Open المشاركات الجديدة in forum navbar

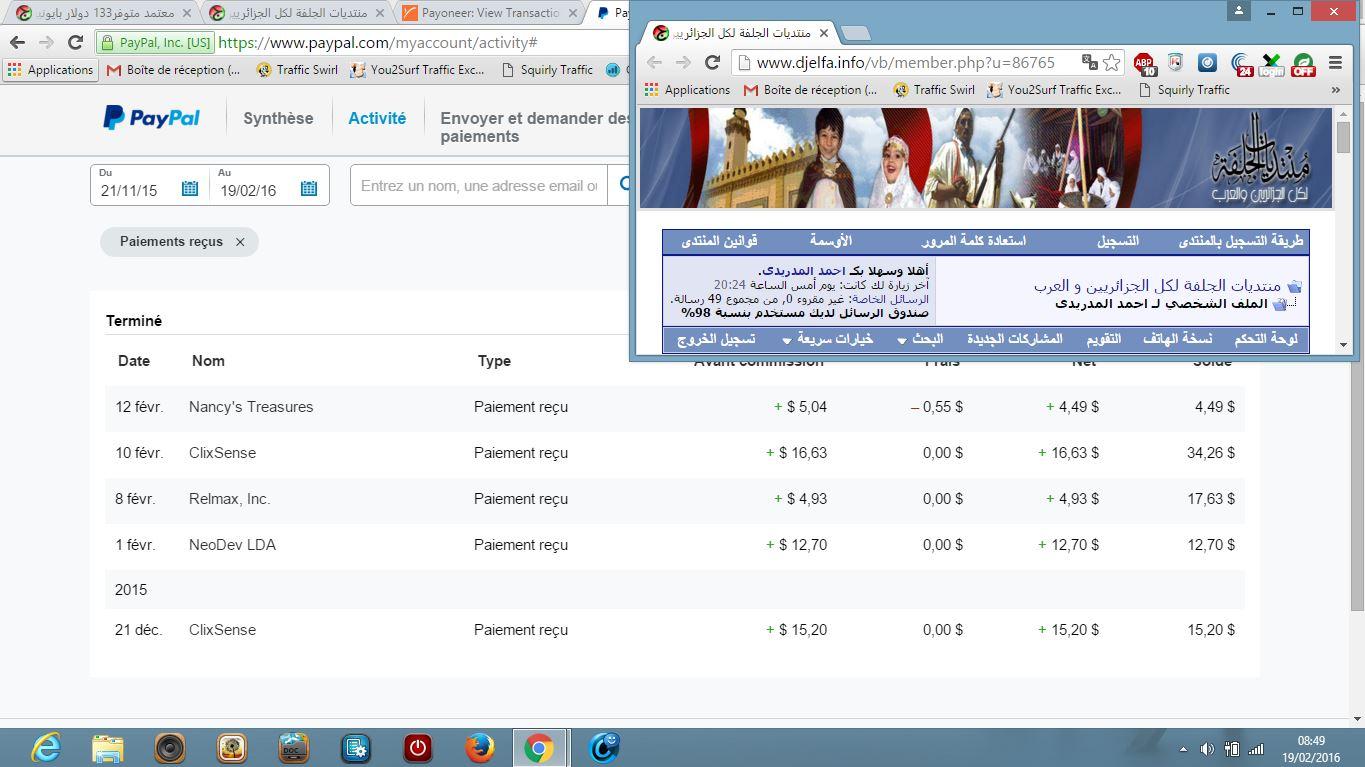1014,339
